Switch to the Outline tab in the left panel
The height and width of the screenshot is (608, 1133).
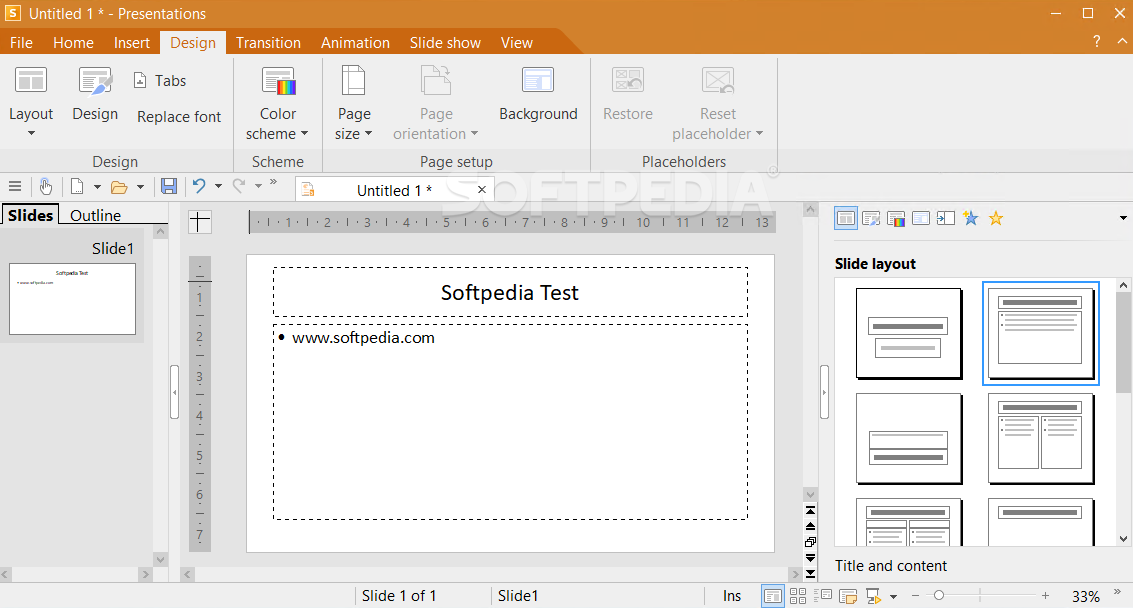coord(95,215)
